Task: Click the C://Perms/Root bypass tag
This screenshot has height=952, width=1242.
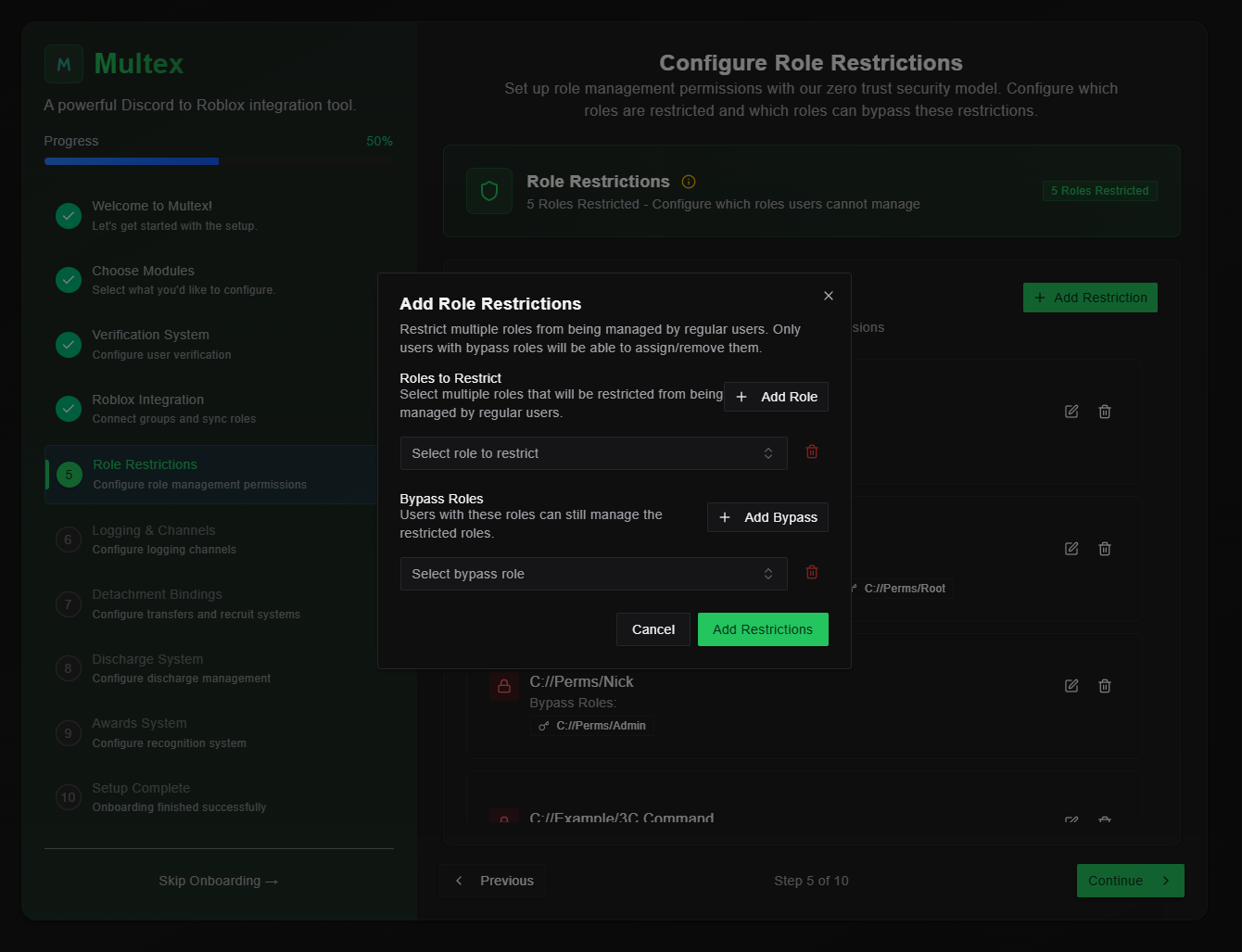Action: [901, 589]
